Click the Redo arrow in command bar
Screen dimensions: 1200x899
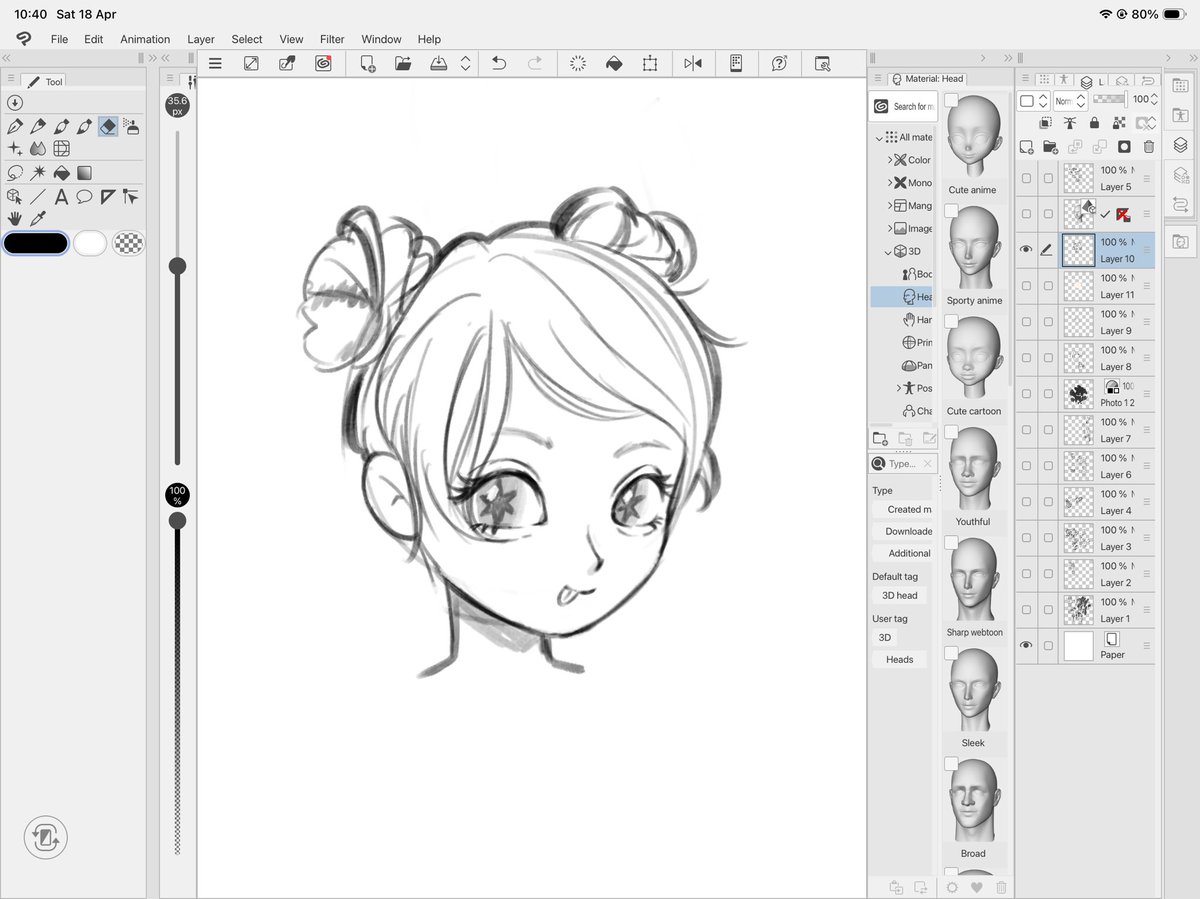click(x=535, y=63)
